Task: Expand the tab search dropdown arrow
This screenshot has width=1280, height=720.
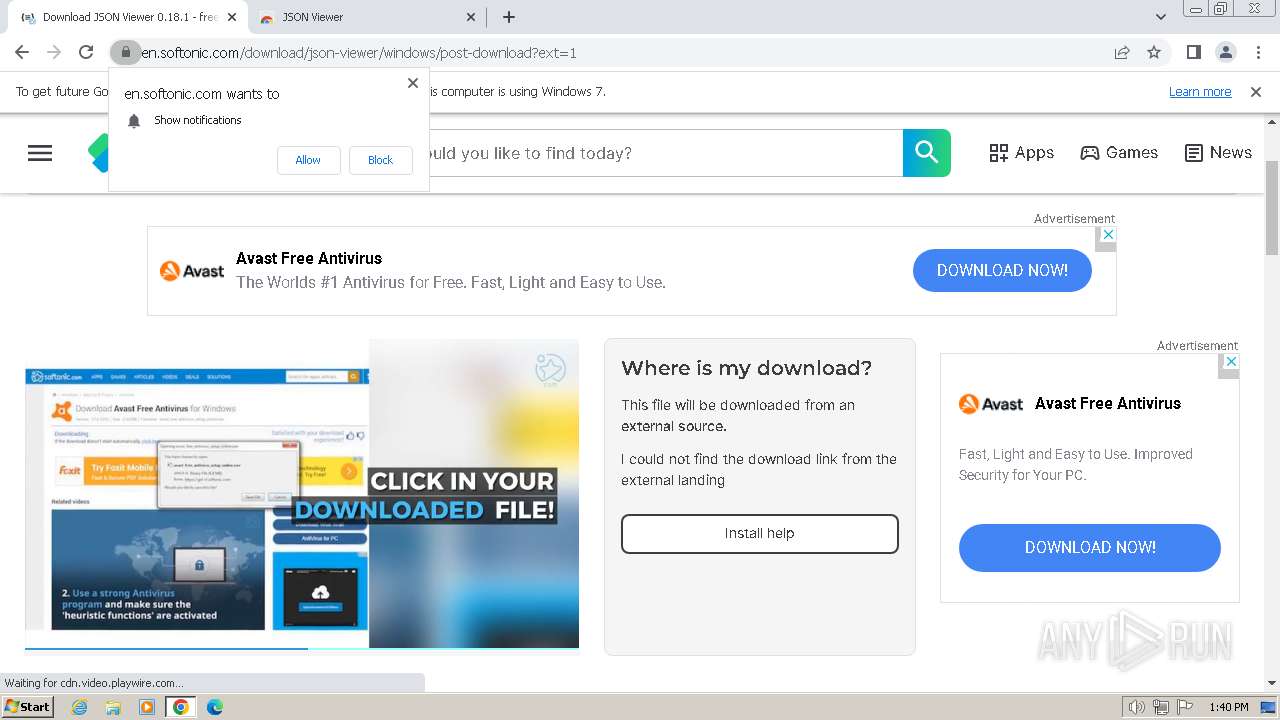Action: 1161,17
